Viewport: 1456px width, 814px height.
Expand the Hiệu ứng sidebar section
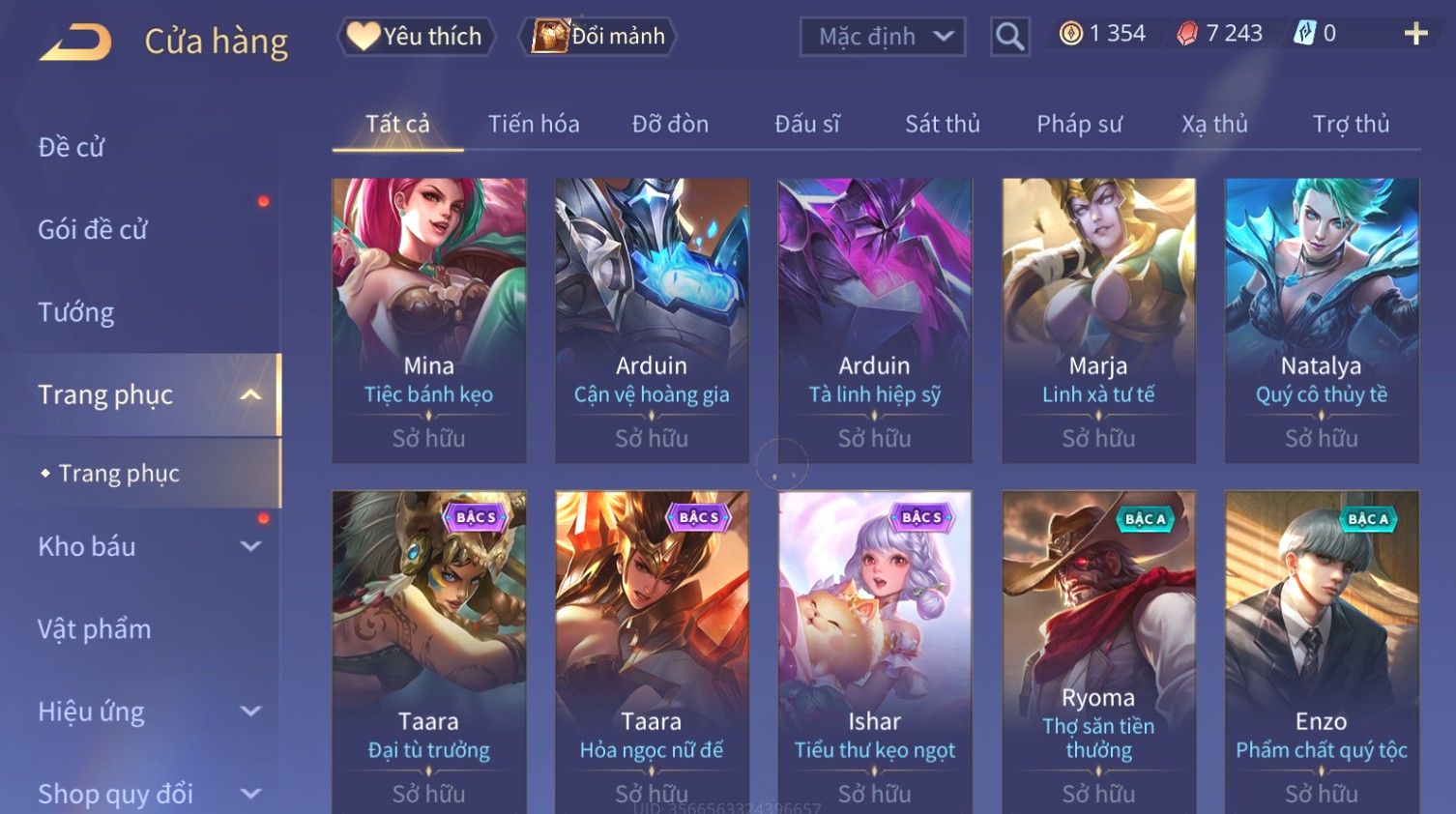tap(250, 712)
